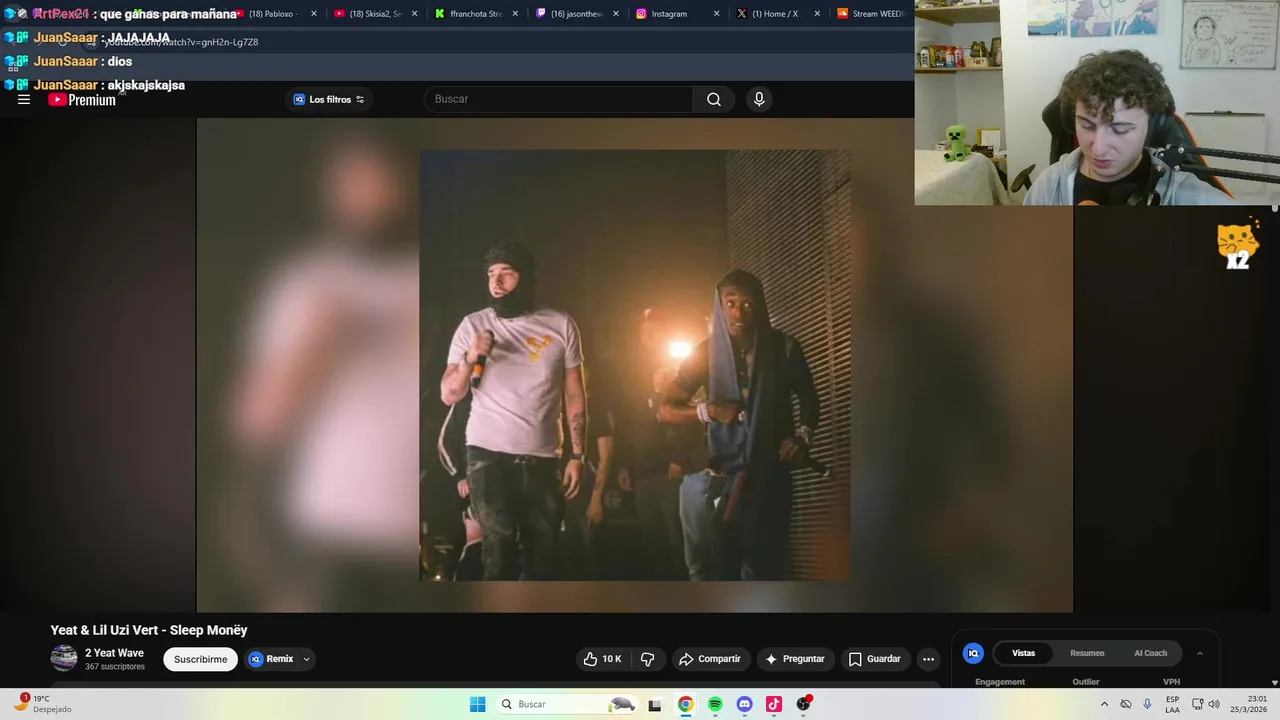The width and height of the screenshot is (1280, 720).
Task: Like the video with thumbs up
Action: tap(602, 659)
